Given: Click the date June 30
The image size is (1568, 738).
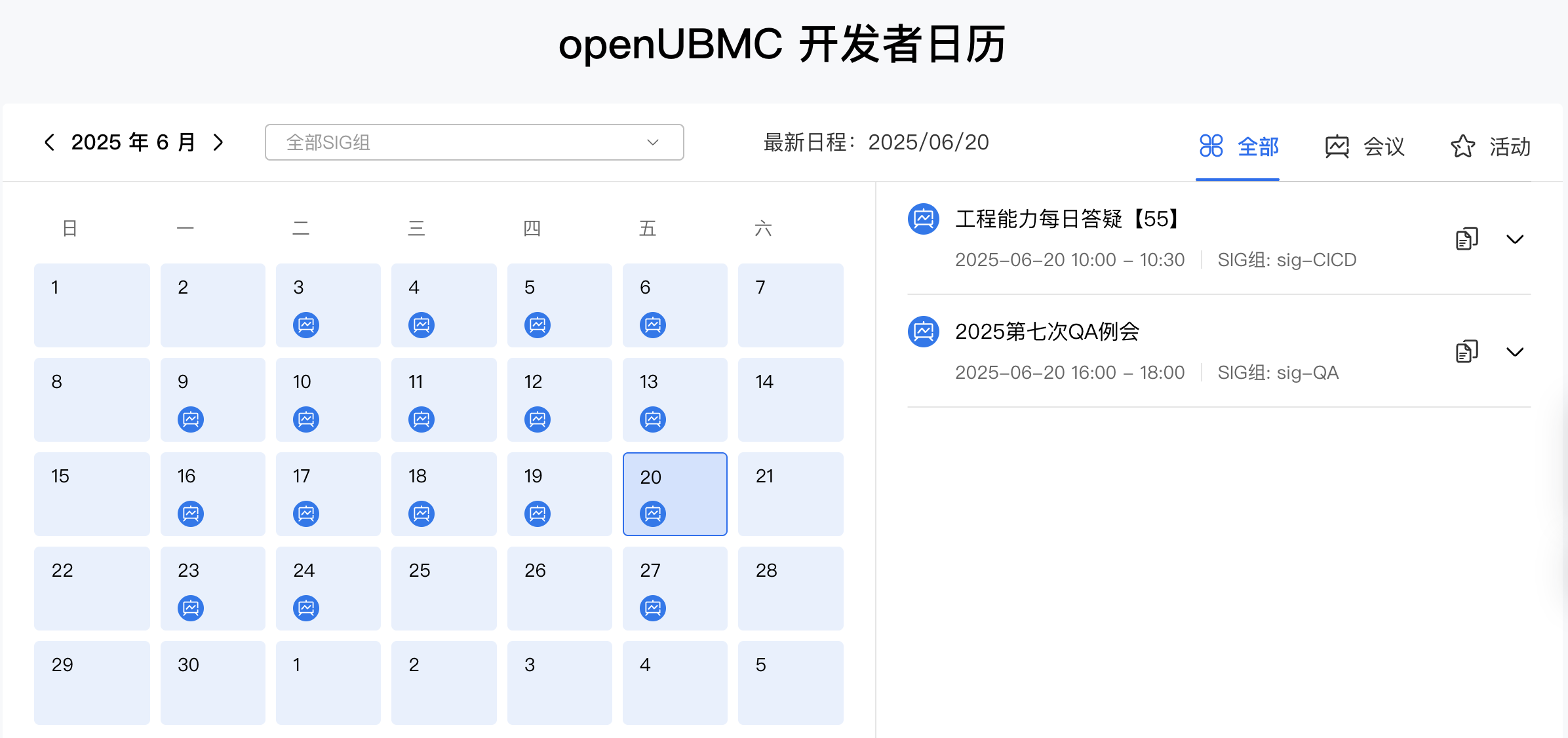Looking at the screenshot, I should (x=212, y=683).
